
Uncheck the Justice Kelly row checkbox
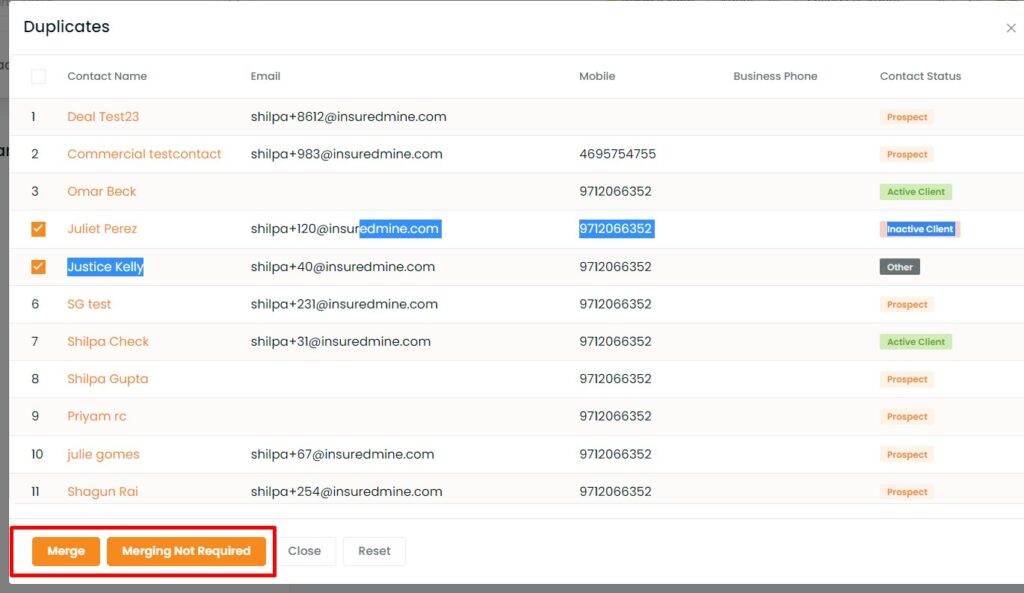pos(39,266)
